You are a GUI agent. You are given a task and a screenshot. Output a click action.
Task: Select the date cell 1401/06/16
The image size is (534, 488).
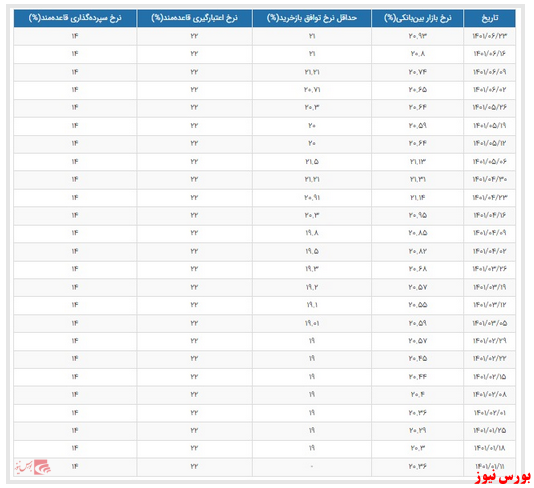click(489, 54)
